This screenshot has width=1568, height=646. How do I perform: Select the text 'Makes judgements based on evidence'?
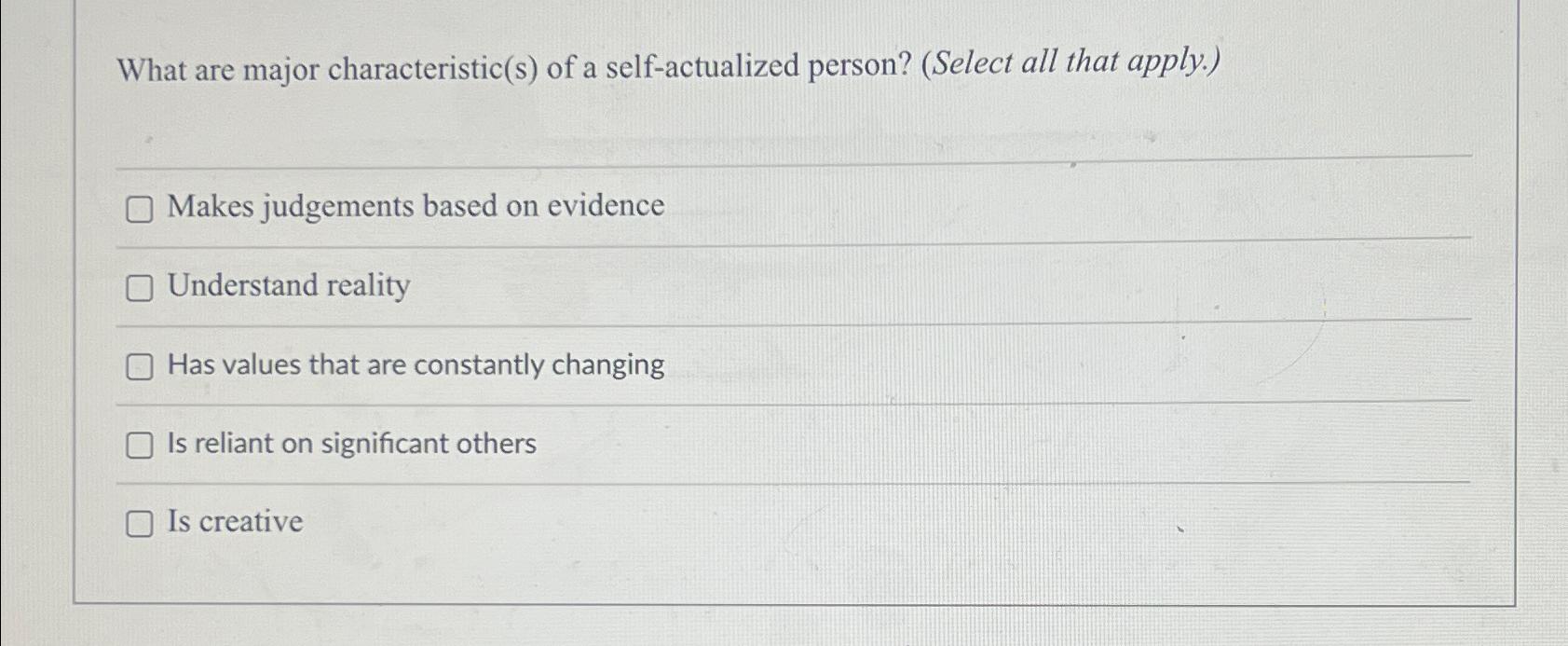[415, 205]
